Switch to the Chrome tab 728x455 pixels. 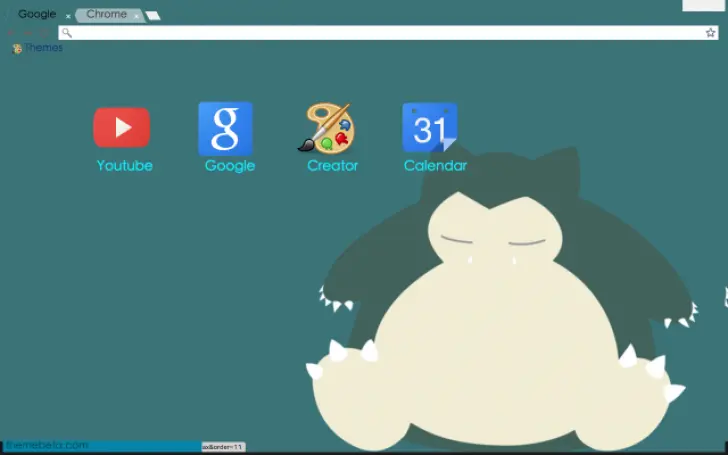106,14
